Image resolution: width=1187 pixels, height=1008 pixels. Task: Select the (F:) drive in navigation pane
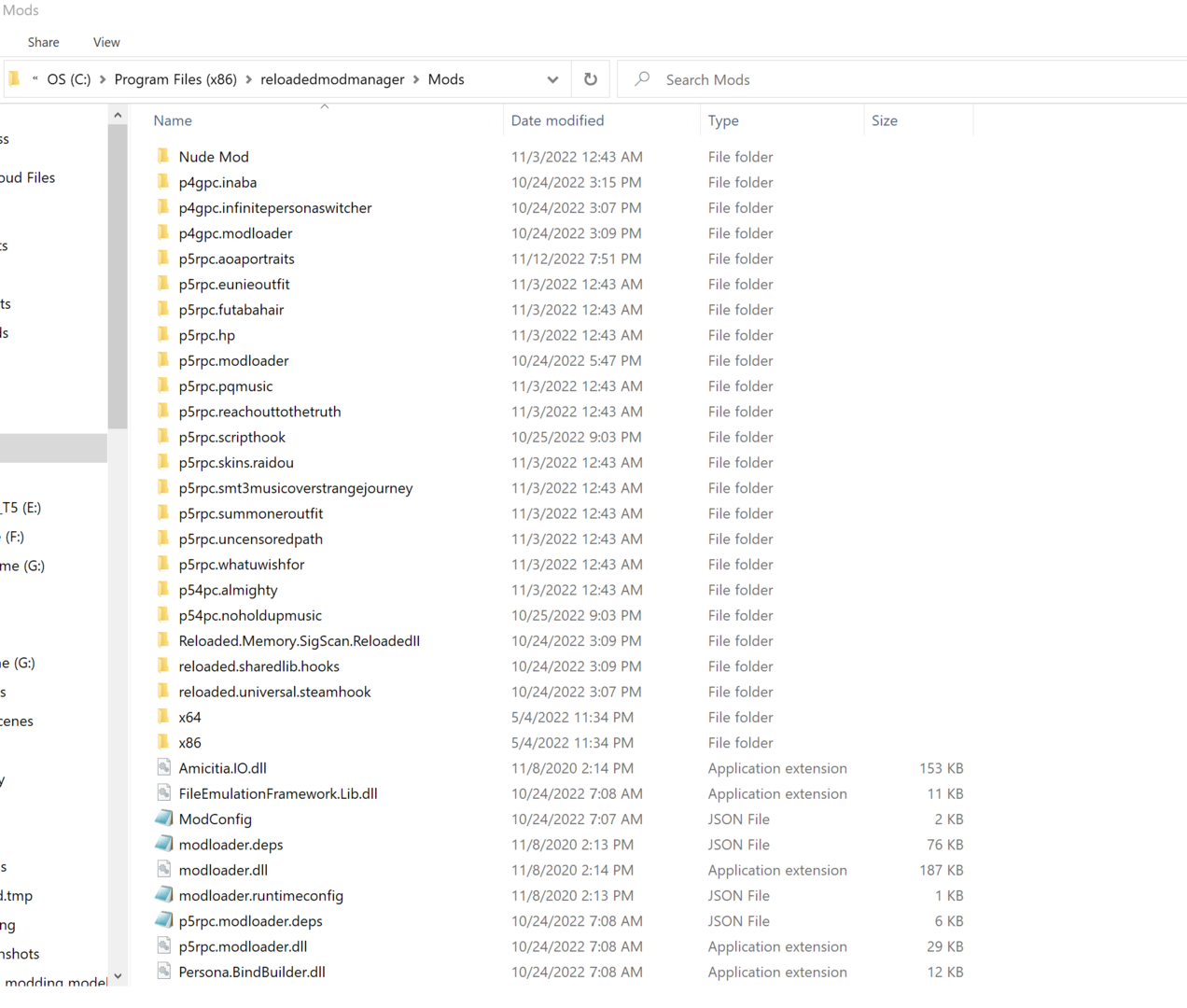(13, 537)
